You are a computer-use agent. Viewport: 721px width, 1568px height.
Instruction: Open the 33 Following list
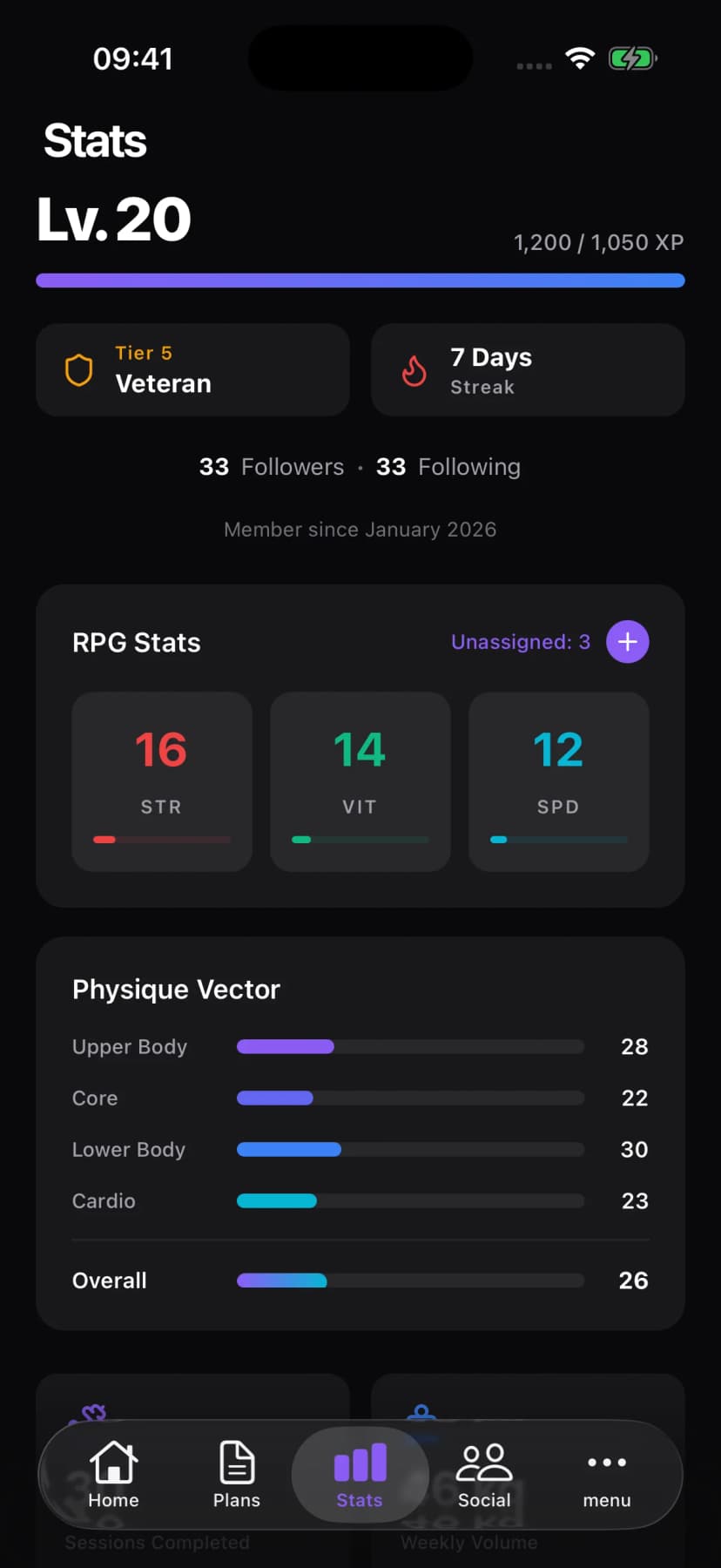pos(448,466)
